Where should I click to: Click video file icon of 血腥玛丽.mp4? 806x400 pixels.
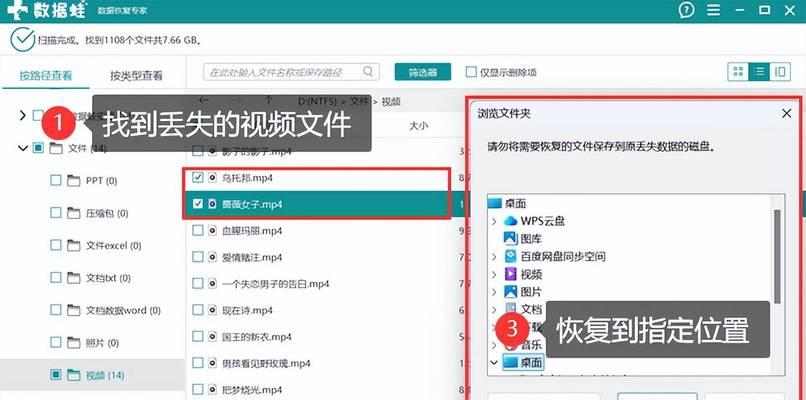[x=212, y=231]
